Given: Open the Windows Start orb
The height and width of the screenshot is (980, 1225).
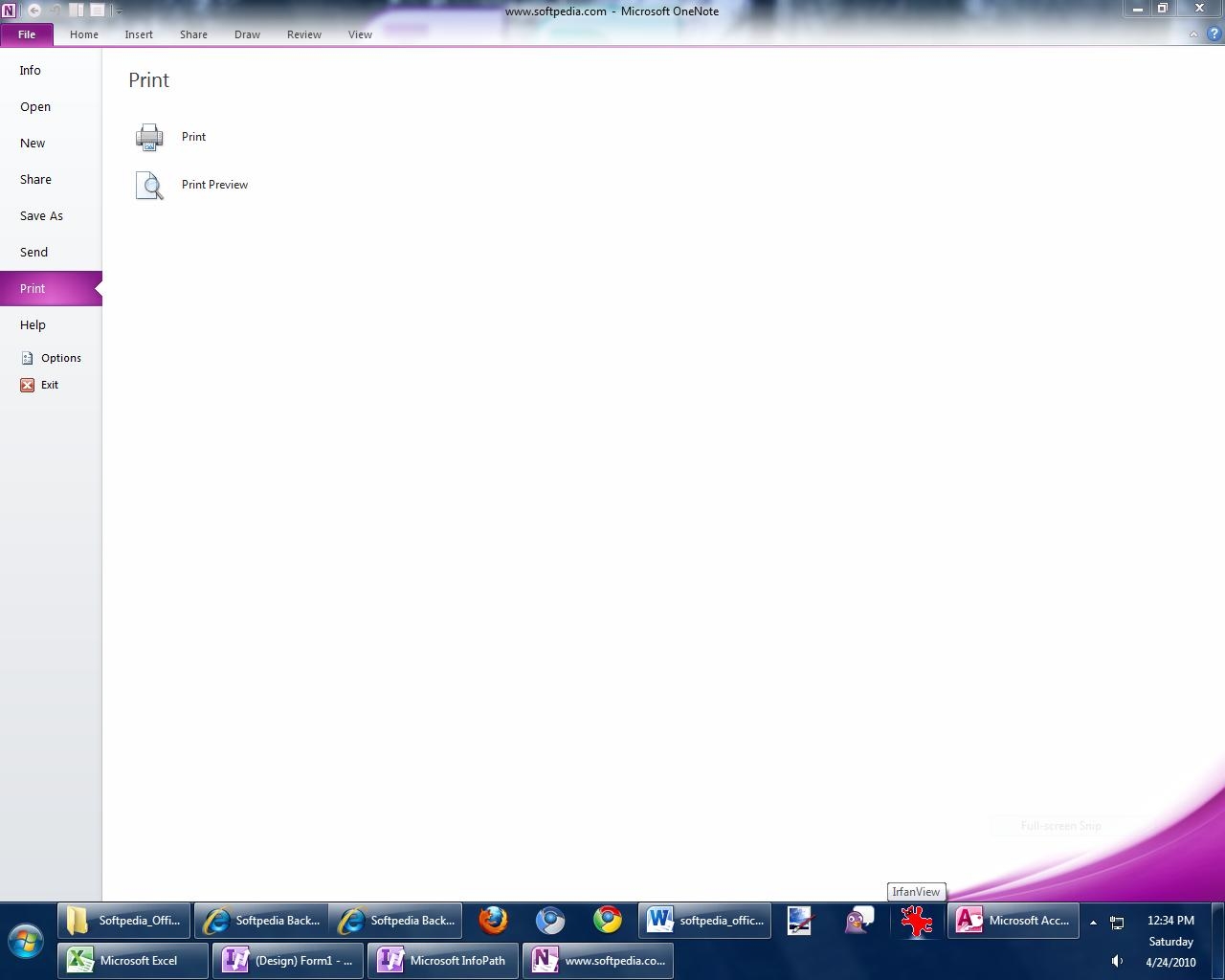Looking at the screenshot, I should pyautogui.click(x=26, y=942).
